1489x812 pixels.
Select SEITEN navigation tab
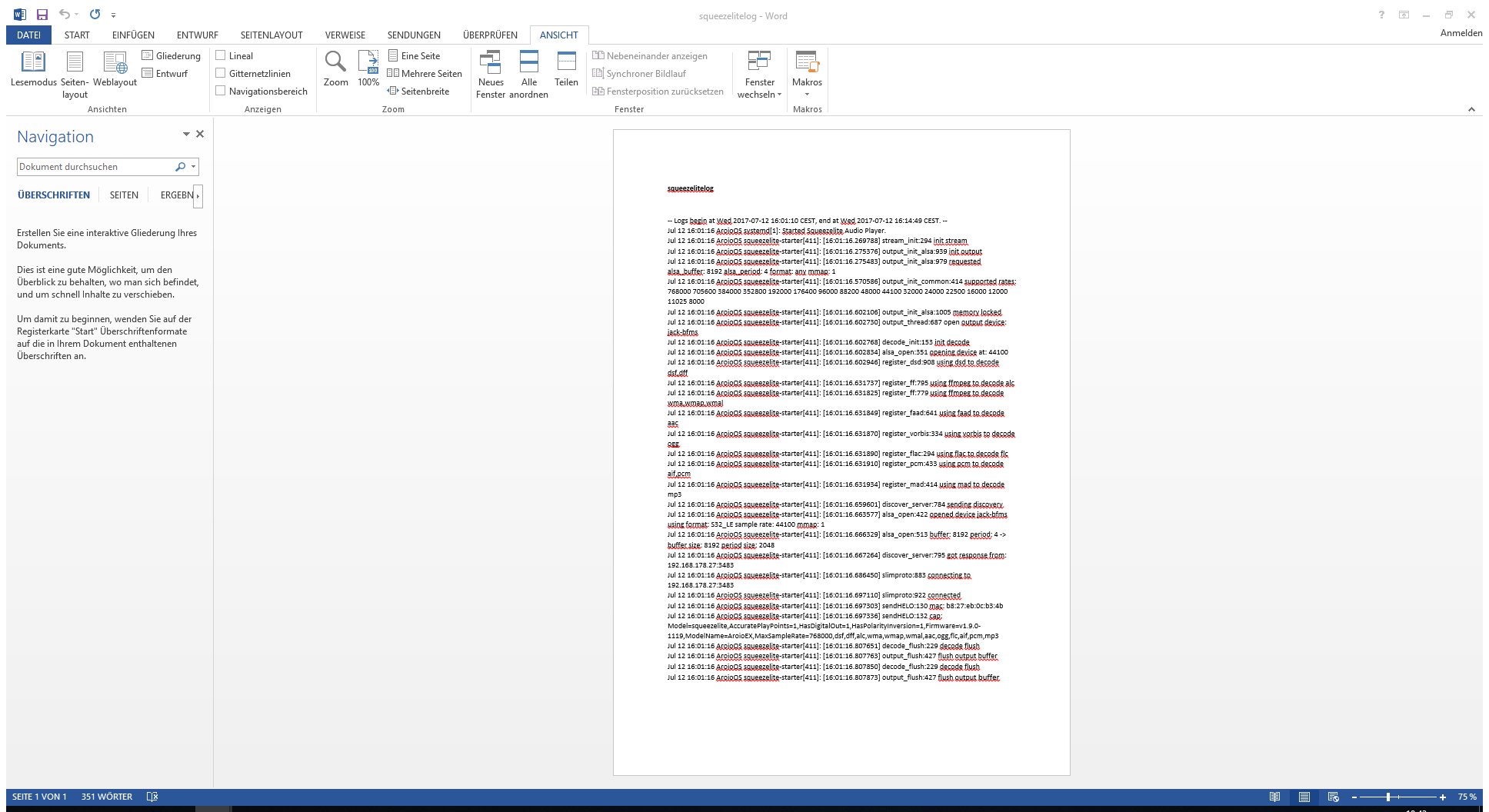click(124, 195)
